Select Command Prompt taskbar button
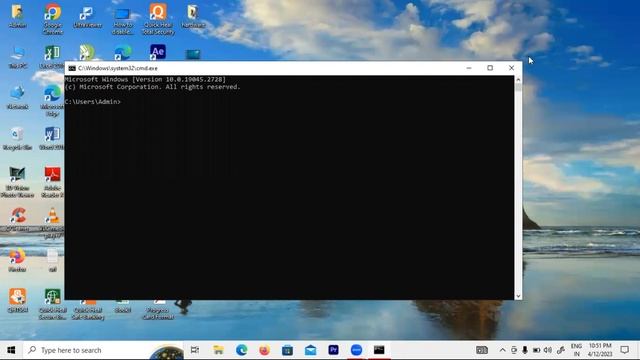The image size is (640, 360). click(x=379, y=350)
